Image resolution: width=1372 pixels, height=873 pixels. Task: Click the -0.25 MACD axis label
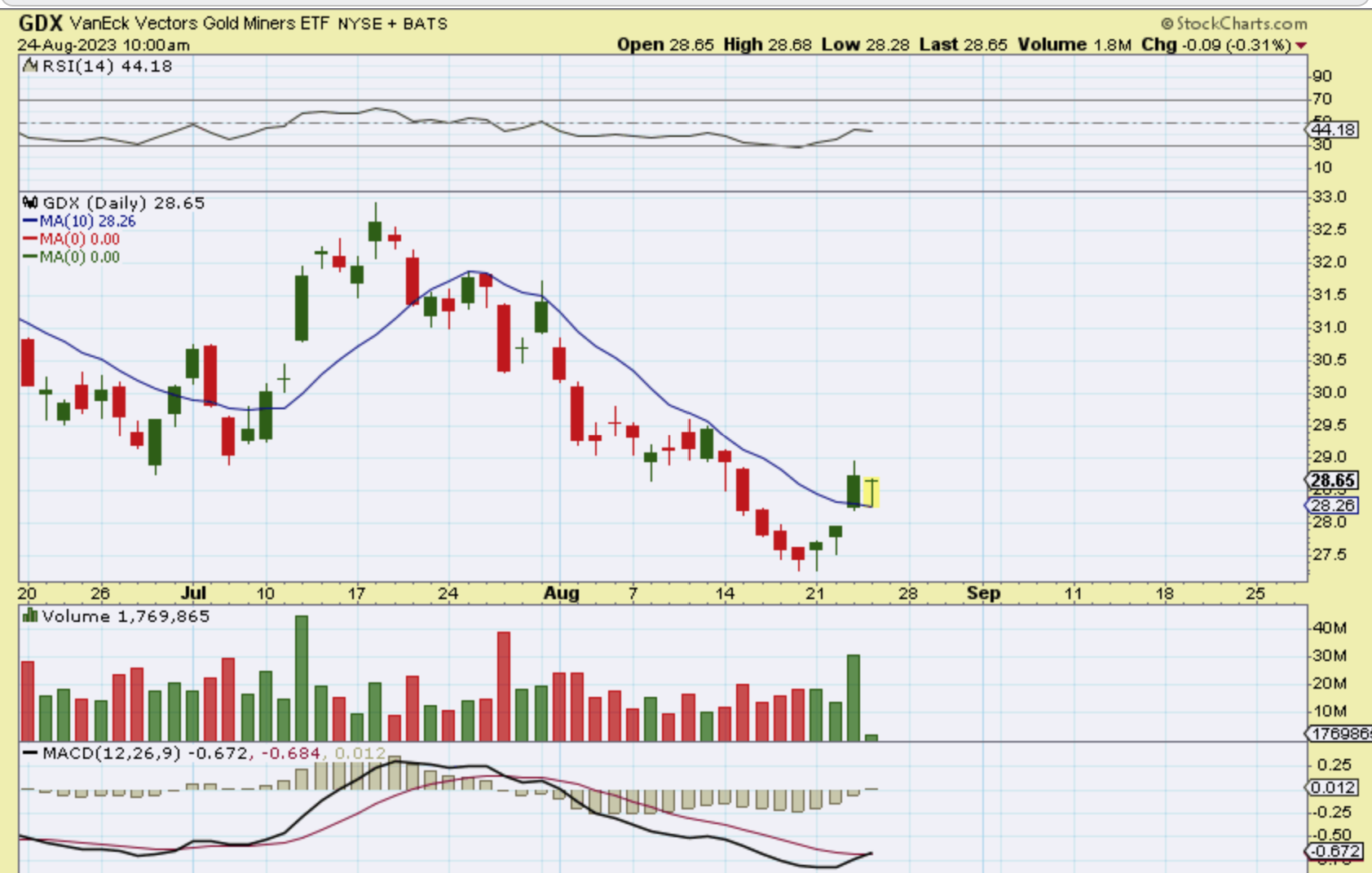[x=1330, y=812]
